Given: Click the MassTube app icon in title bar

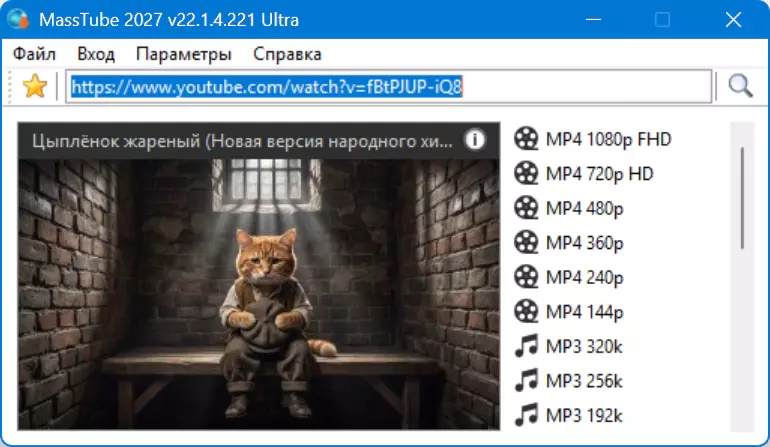Looking at the screenshot, I should click(x=18, y=20).
